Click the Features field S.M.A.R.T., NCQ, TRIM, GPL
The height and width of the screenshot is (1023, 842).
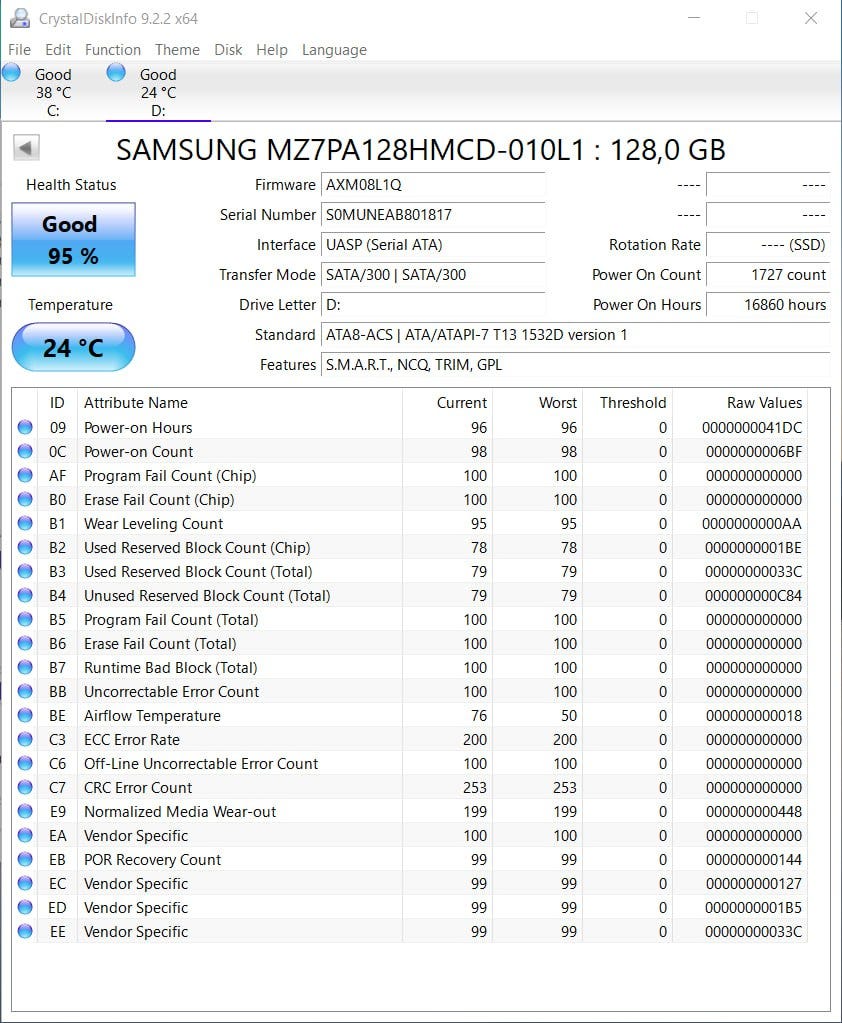pyautogui.click(x=575, y=365)
